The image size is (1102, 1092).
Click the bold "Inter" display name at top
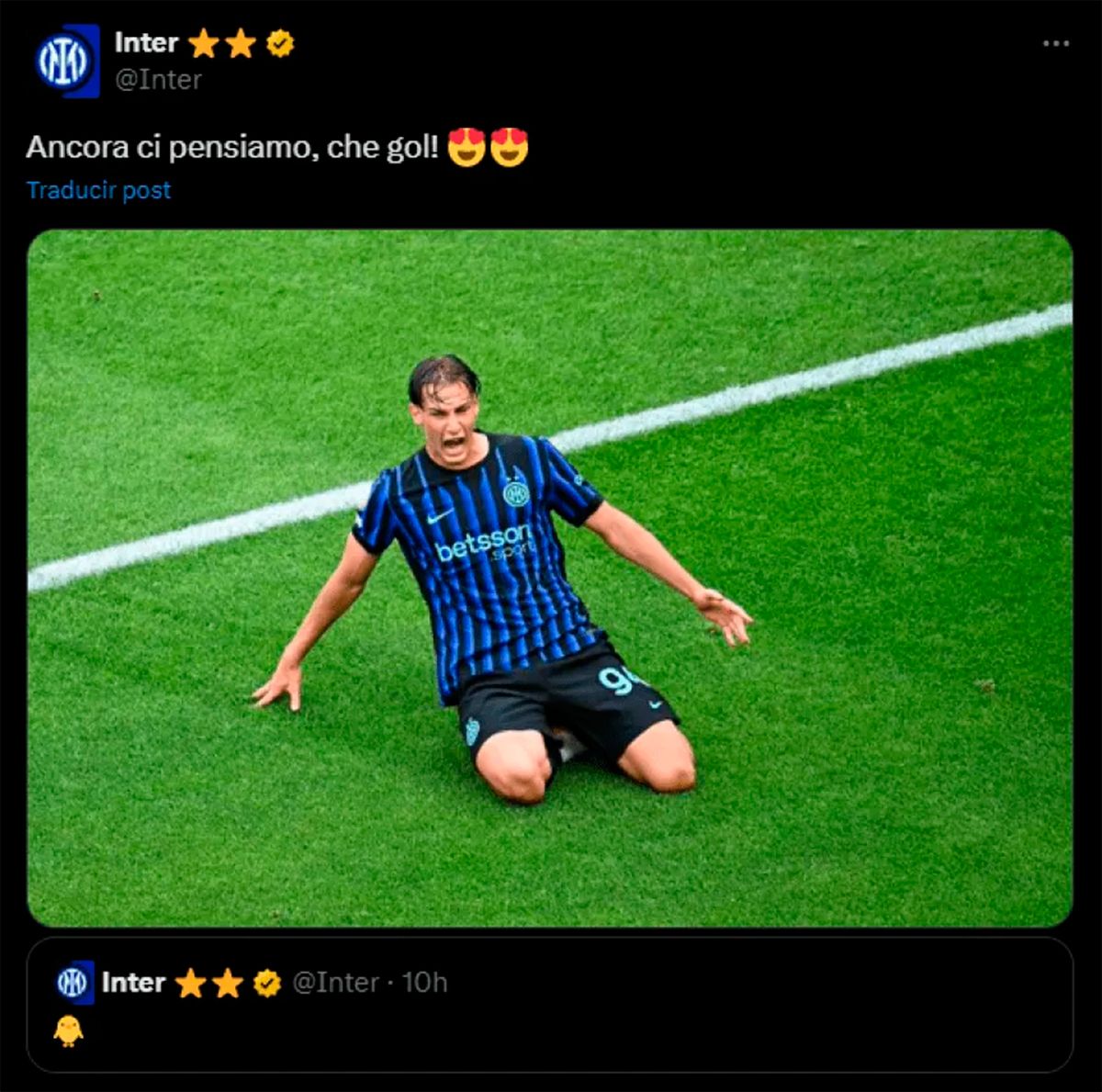click(146, 42)
